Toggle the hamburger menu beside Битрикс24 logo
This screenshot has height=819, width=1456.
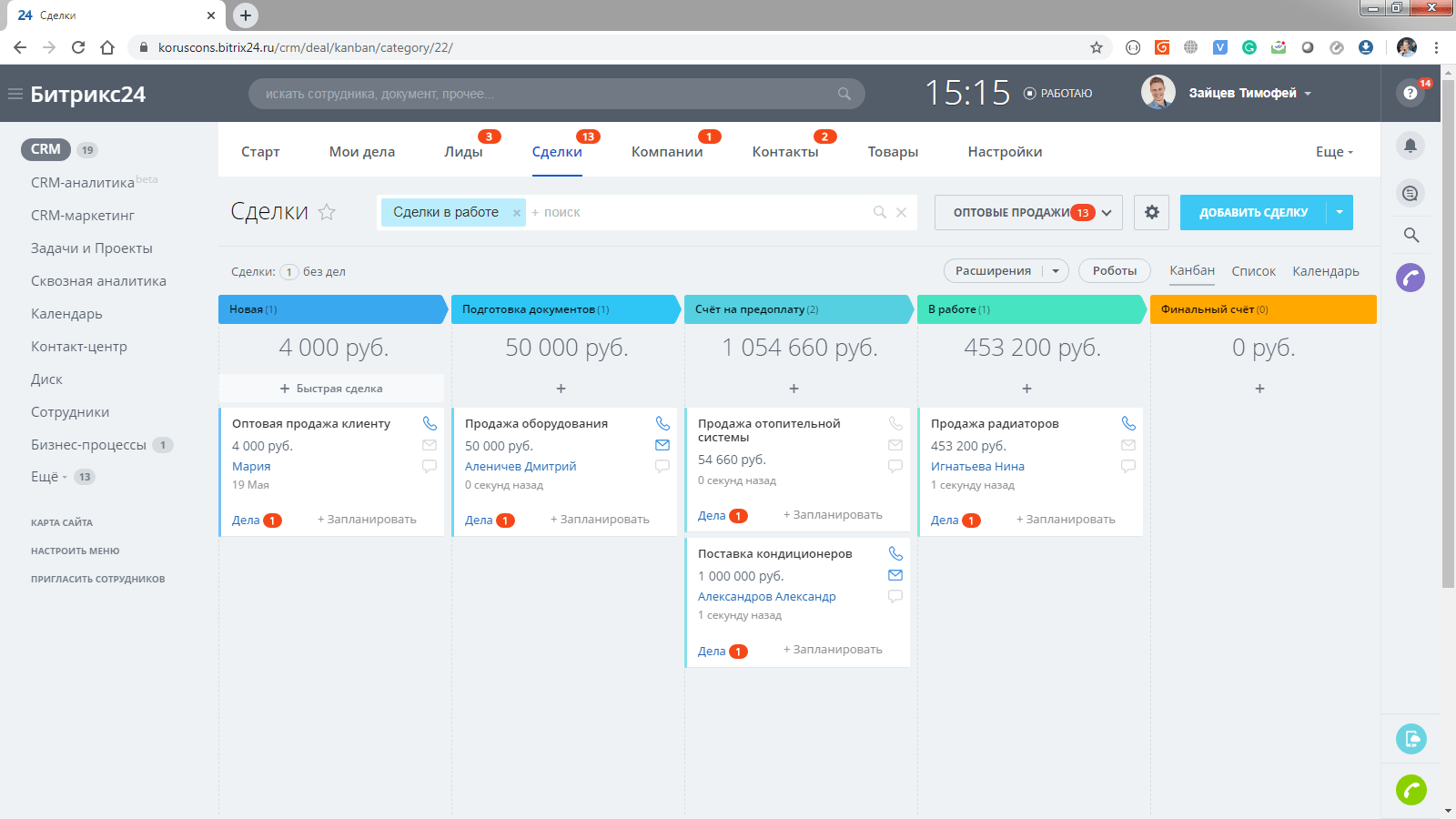coord(15,94)
